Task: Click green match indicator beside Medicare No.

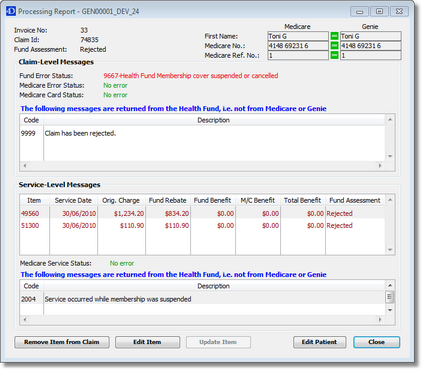Action: point(334,46)
